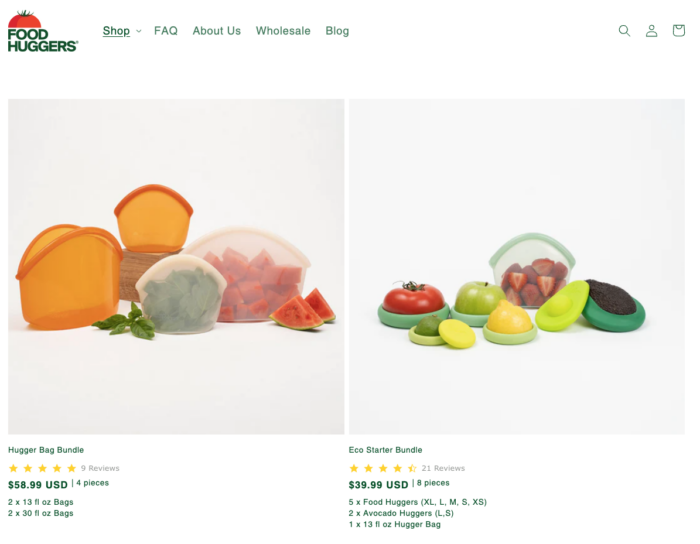Click Eco Starter Bundle star rating
The height and width of the screenshot is (544, 700).
[383, 468]
